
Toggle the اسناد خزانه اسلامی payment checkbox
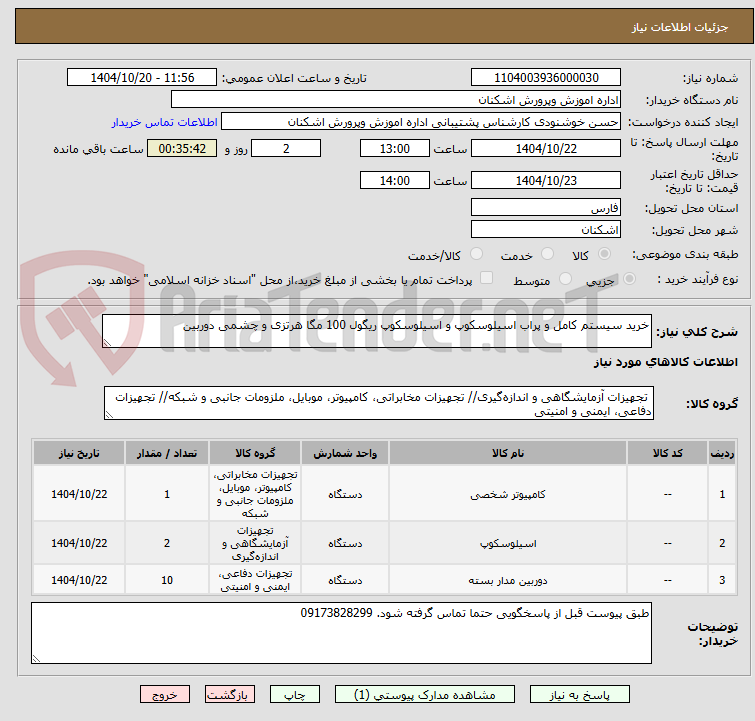pos(487,278)
